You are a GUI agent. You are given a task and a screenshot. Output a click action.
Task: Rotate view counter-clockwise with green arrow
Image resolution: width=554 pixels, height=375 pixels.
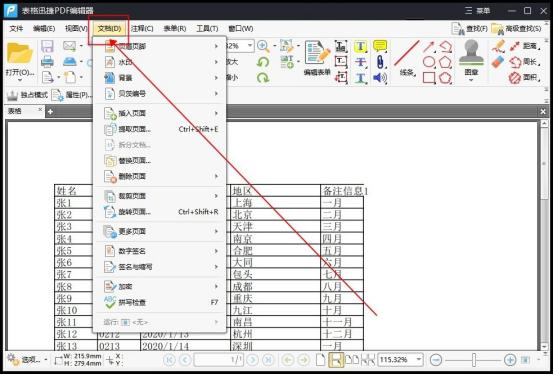tap(263, 62)
